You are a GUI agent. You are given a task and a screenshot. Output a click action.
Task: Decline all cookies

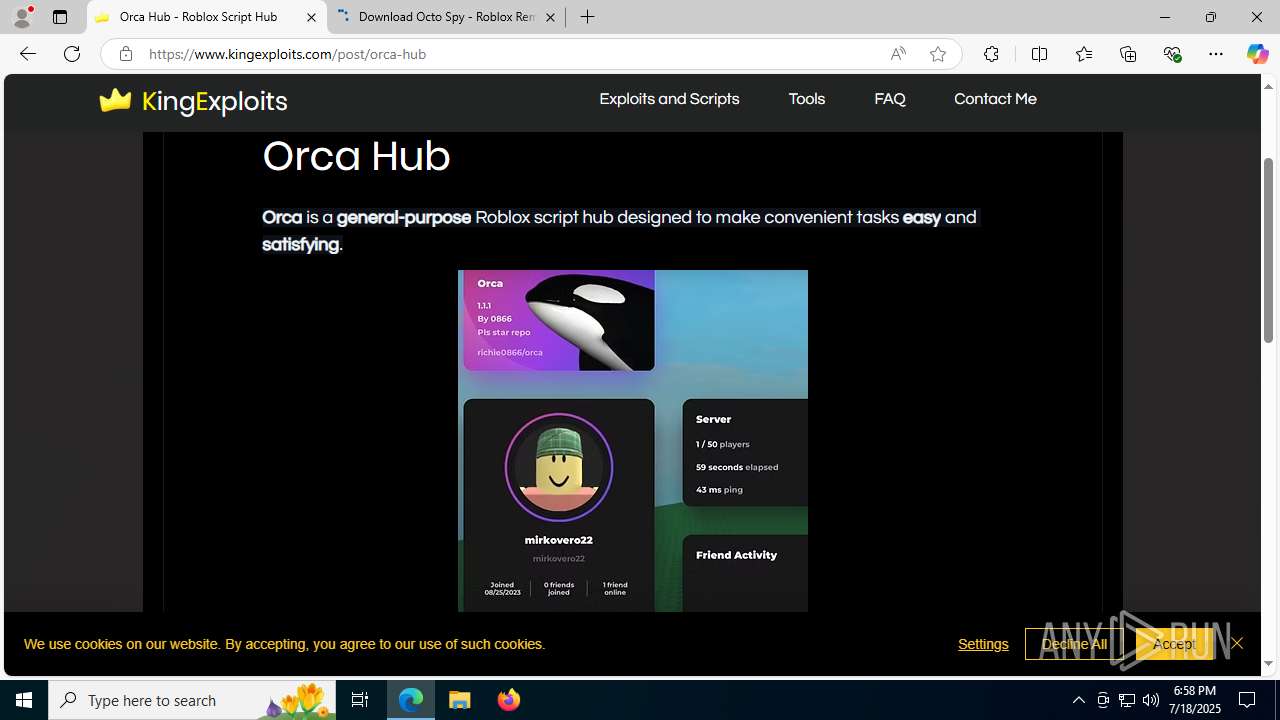tap(1074, 644)
